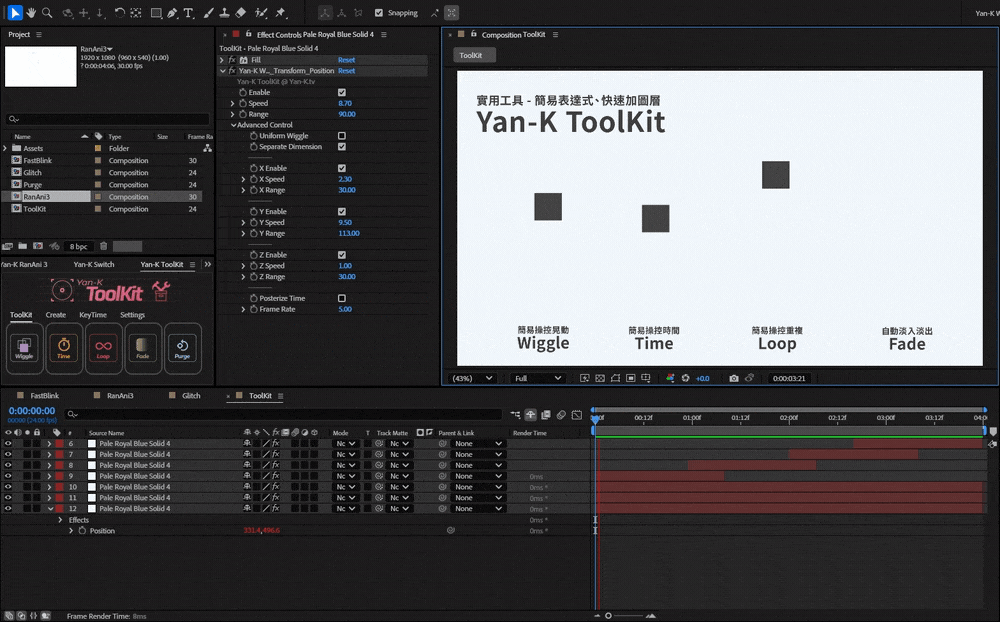
Task: Click the trash icon in Project panel
Action: 103,246
